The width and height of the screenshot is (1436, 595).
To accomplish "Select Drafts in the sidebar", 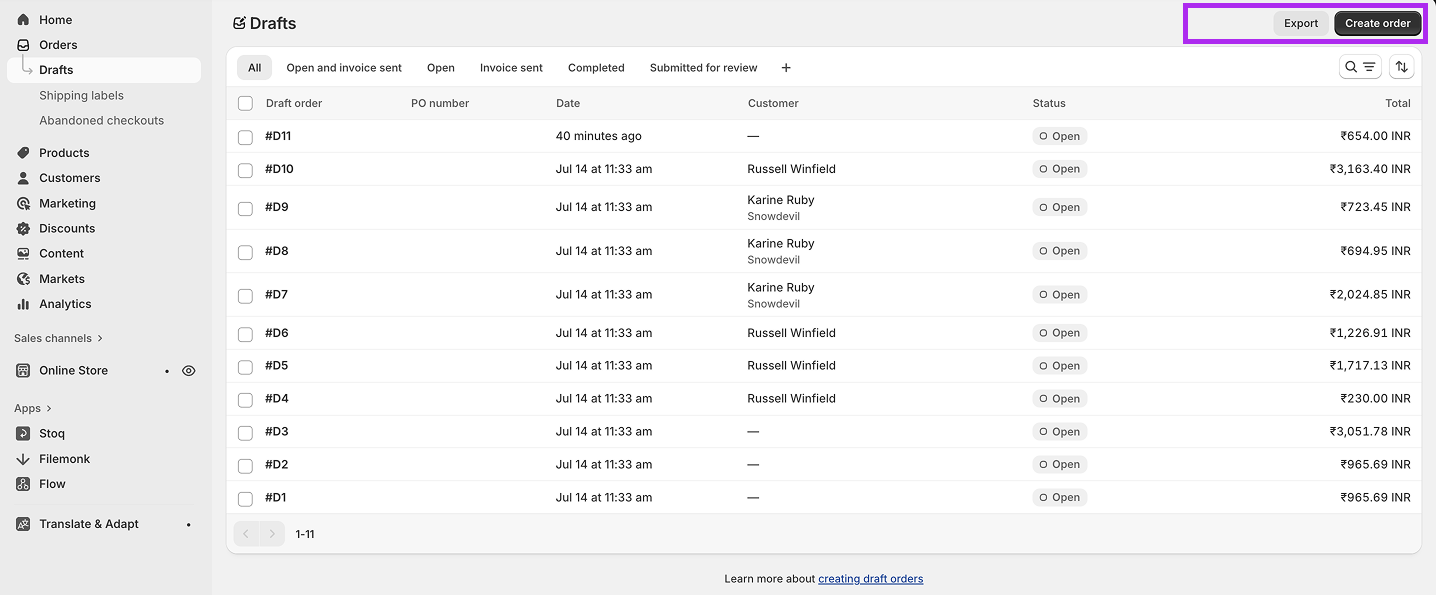I will point(104,70).
